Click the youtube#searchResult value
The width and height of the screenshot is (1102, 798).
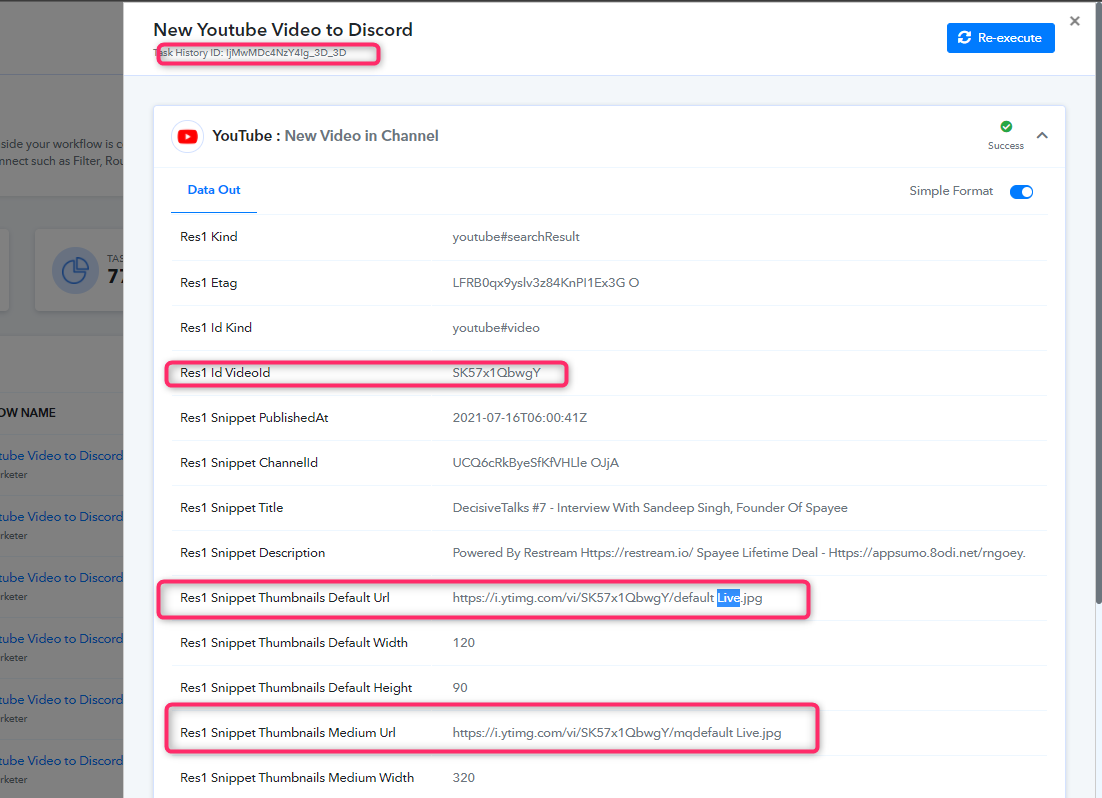[x=516, y=237]
